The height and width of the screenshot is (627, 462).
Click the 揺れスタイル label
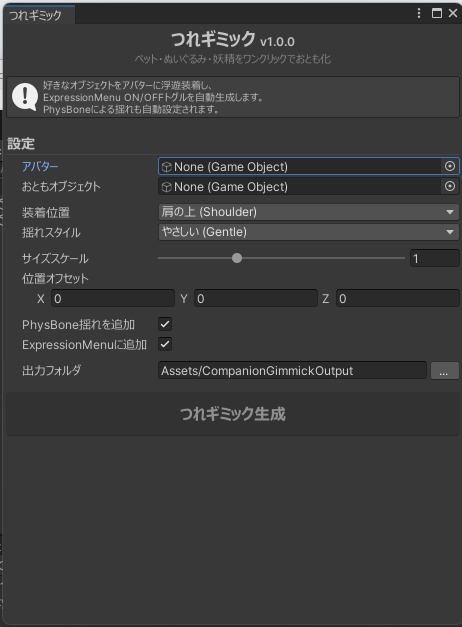pos(51,232)
